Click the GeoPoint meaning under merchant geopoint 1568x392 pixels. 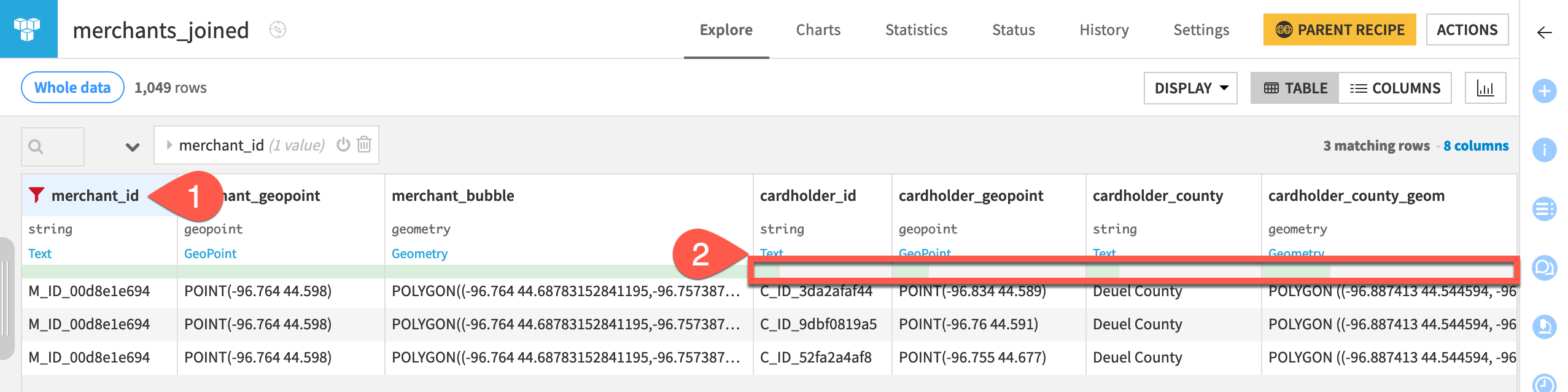[x=210, y=253]
